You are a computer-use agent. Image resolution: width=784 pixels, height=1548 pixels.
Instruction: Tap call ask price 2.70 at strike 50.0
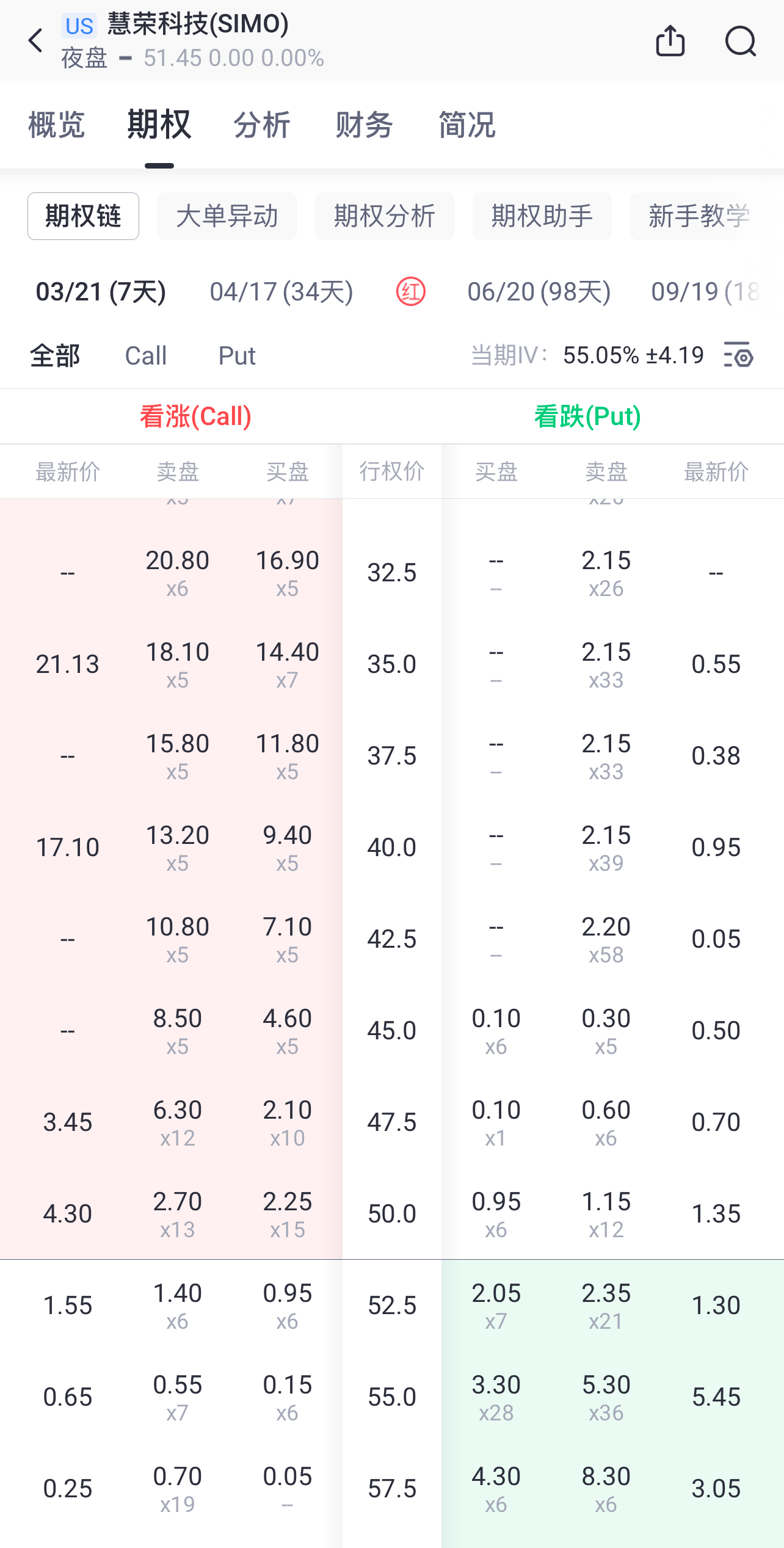177,1212
